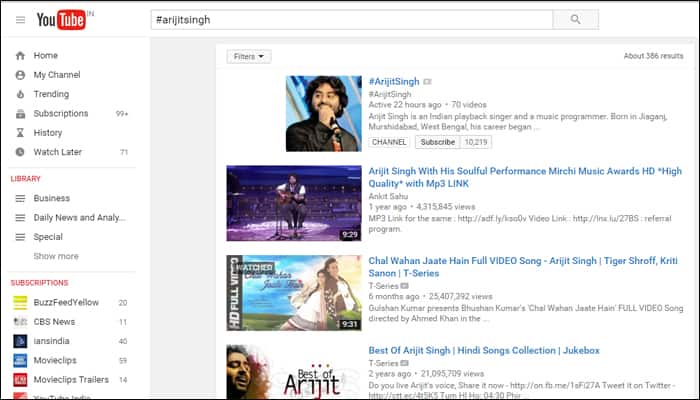Open My Channel in sidebar
Viewport: 700px width, 400px height.
point(57,75)
